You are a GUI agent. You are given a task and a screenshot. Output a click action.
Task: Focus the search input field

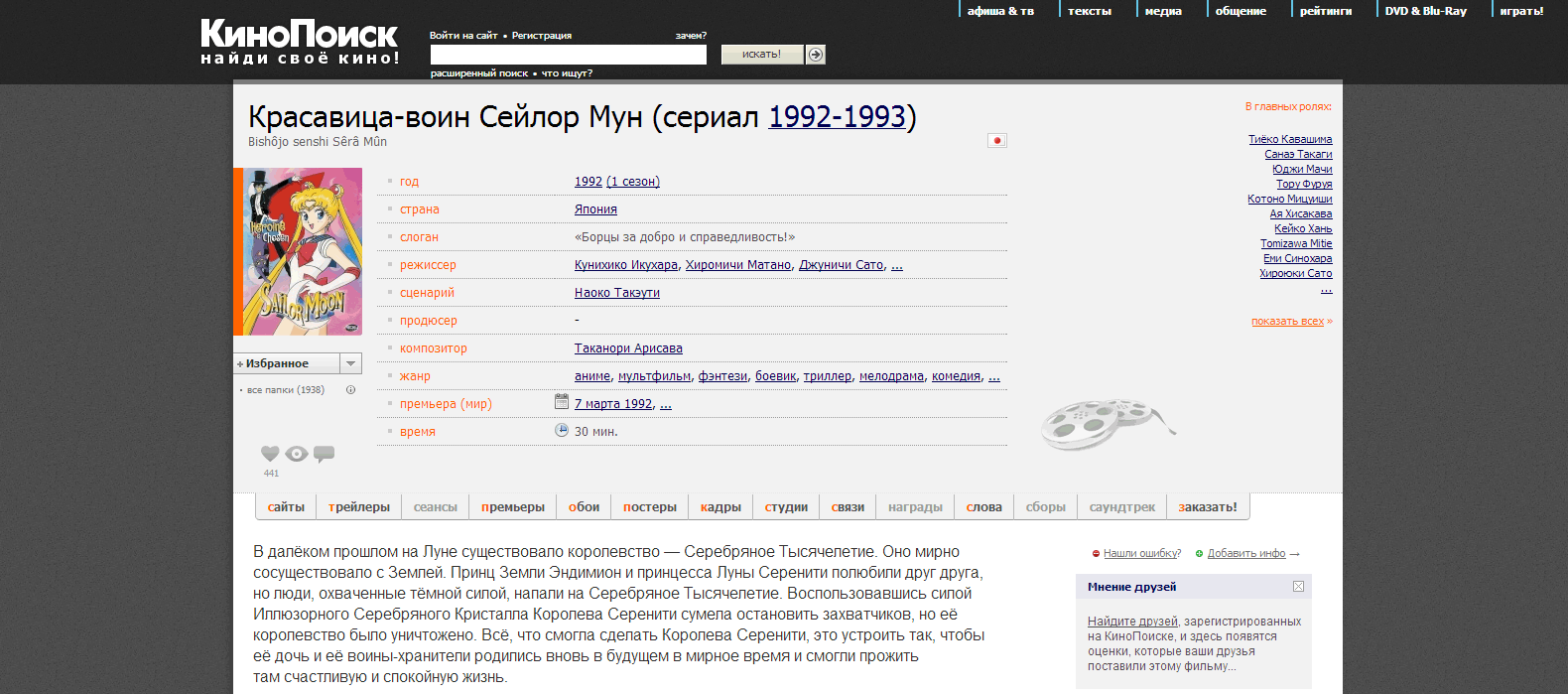(568, 55)
